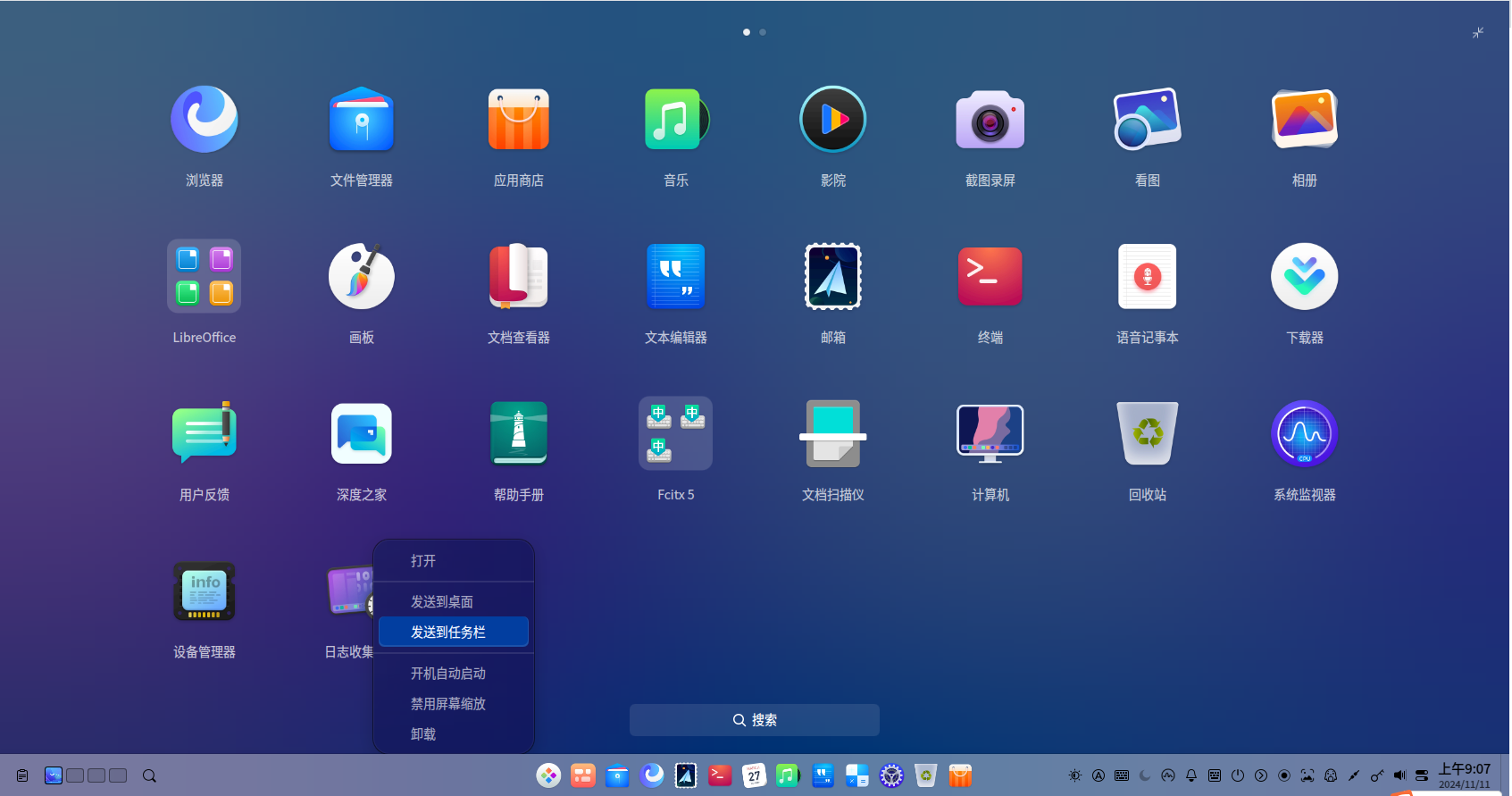Screen dimensions: 1512x796
Task: Open the 文档扫描仪 document scanner
Action: [833, 434]
